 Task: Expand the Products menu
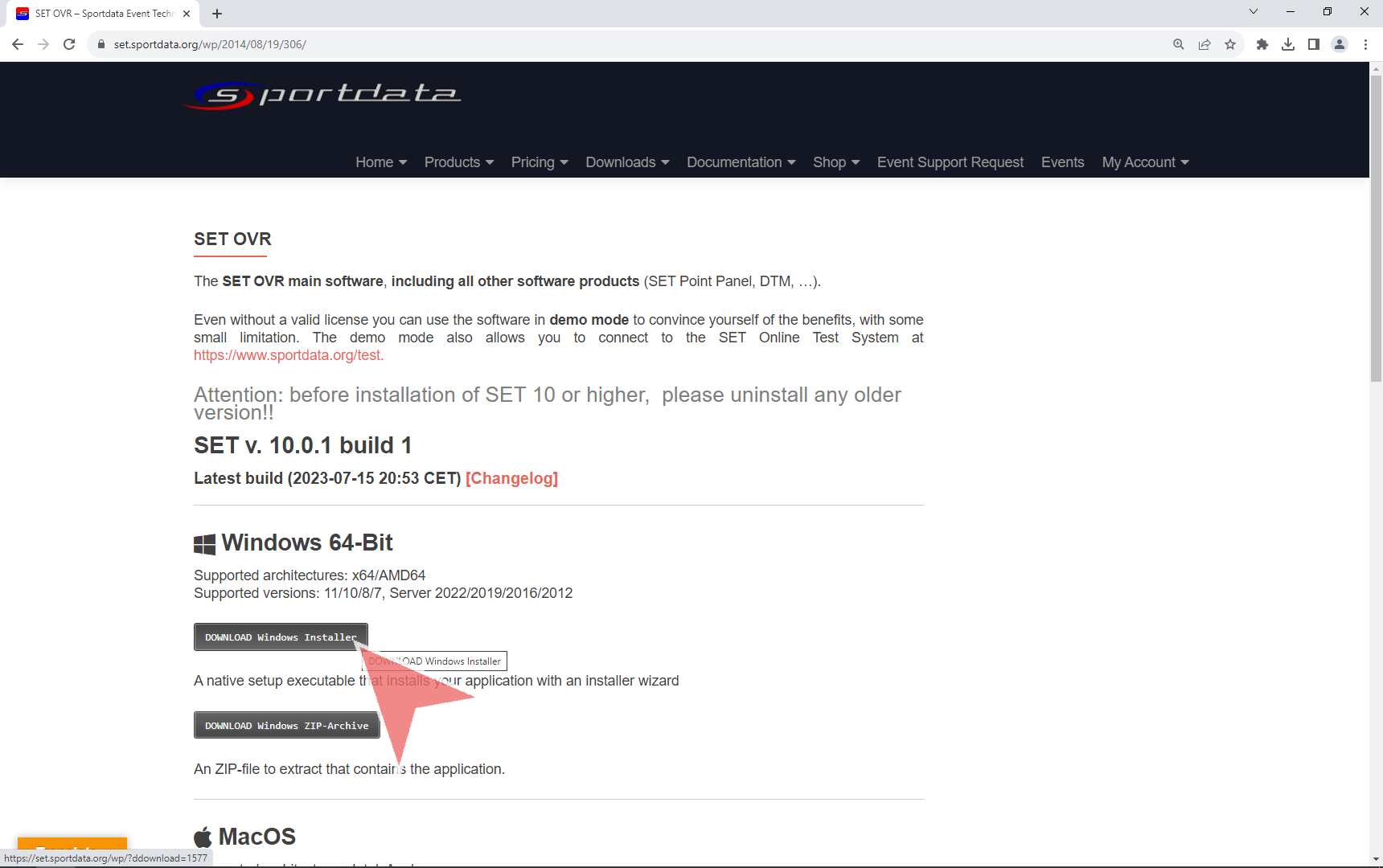pos(459,162)
